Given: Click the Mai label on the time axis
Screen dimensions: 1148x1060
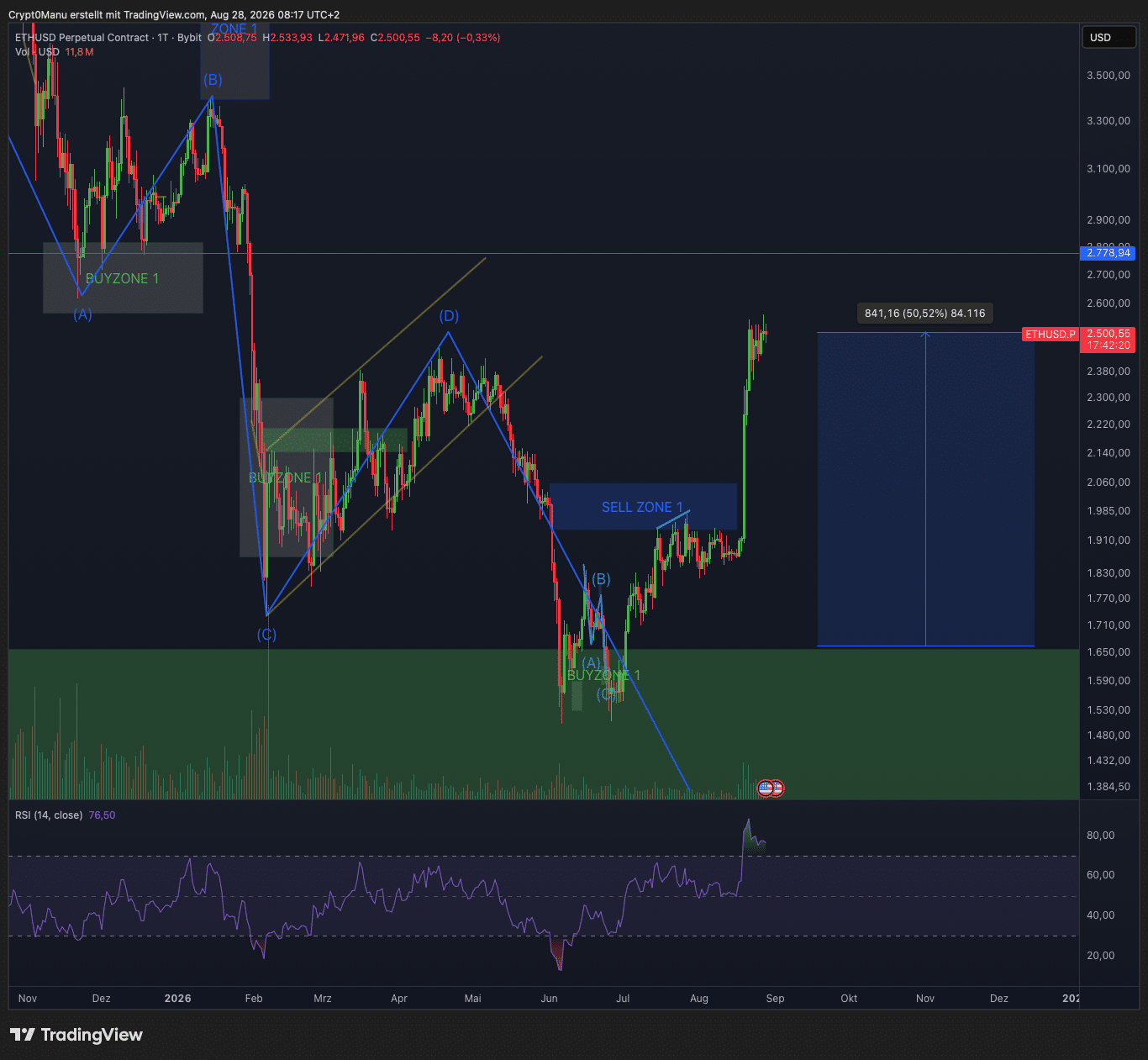Looking at the screenshot, I should pos(473,999).
